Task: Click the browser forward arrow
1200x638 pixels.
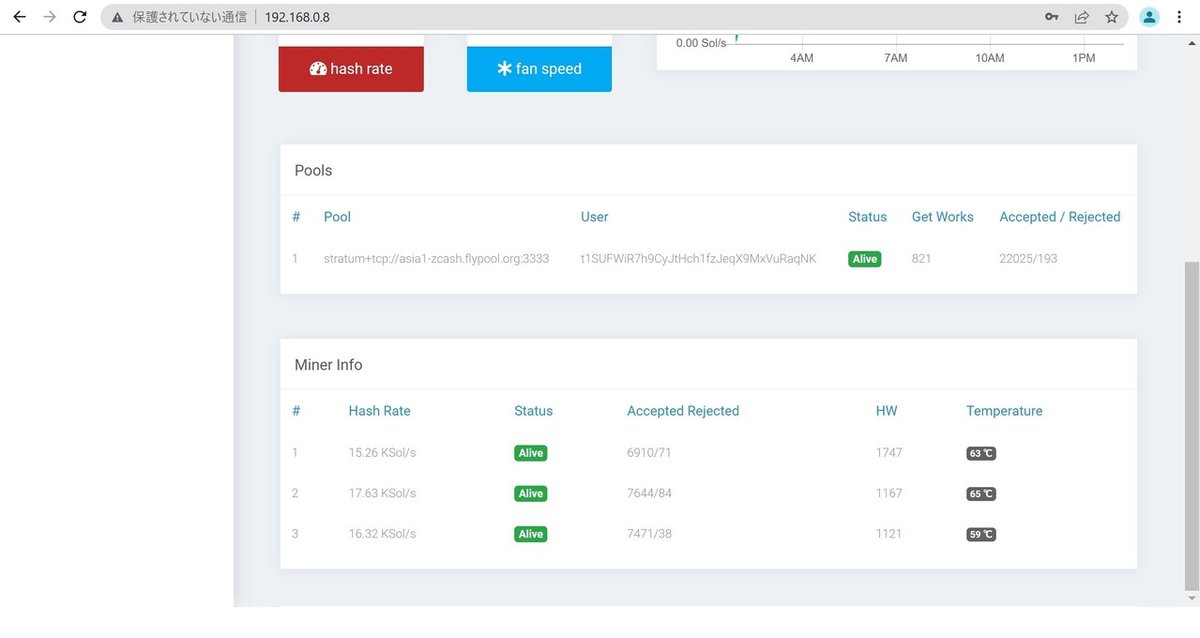Action: [49, 17]
